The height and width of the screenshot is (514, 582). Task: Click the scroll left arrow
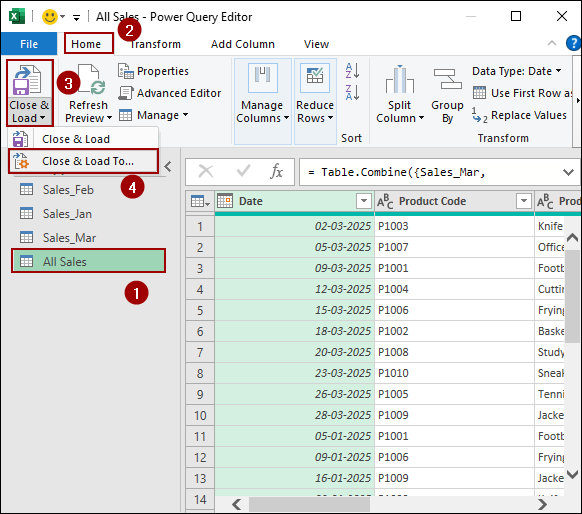click(x=236, y=504)
